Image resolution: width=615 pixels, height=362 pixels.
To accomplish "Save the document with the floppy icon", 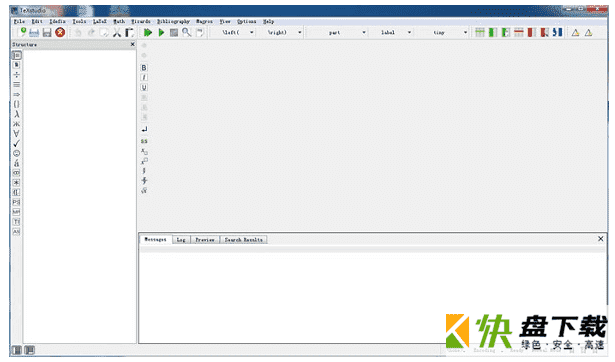I will tap(47, 33).
